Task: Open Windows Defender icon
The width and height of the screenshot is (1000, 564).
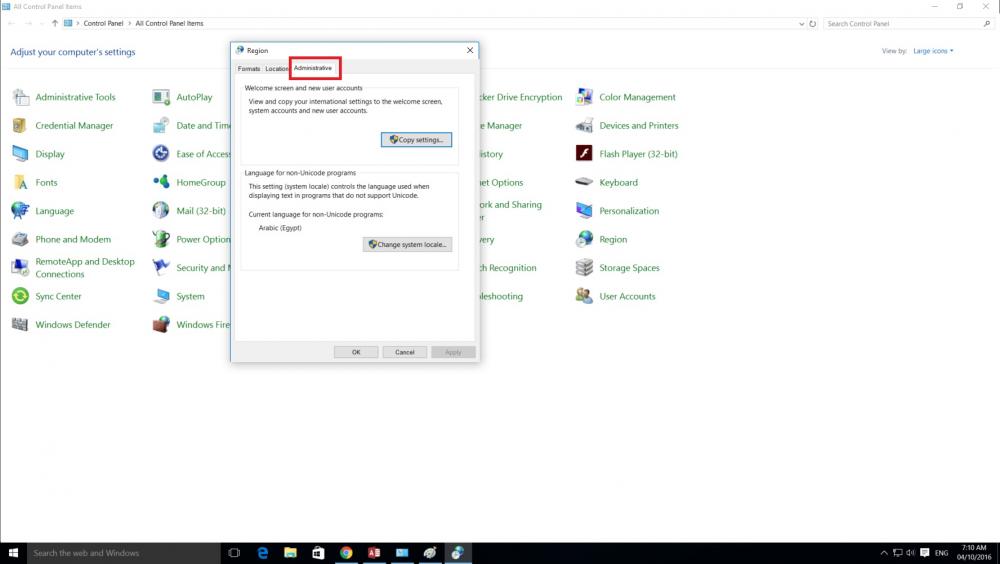Action: coord(20,324)
